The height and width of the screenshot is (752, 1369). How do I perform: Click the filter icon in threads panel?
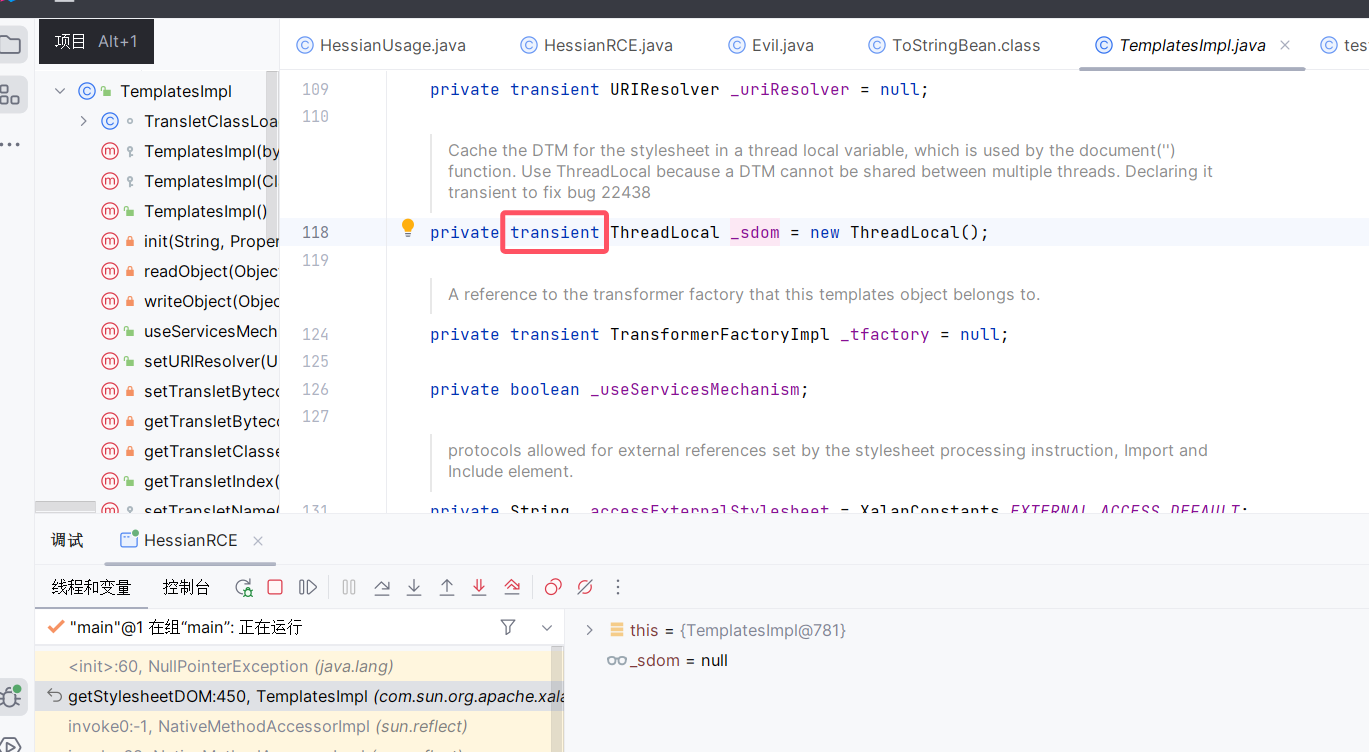pyautogui.click(x=508, y=627)
